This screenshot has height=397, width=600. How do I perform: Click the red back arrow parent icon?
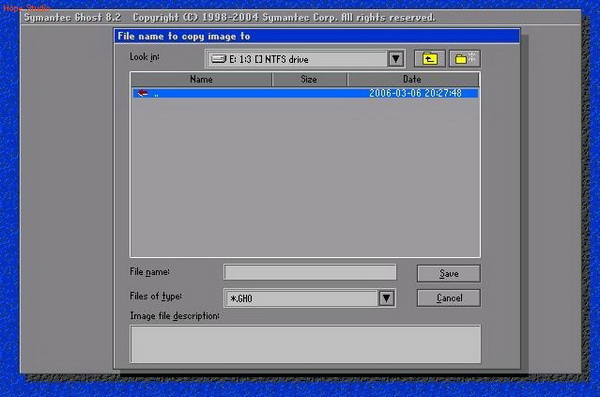(x=143, y=93)
